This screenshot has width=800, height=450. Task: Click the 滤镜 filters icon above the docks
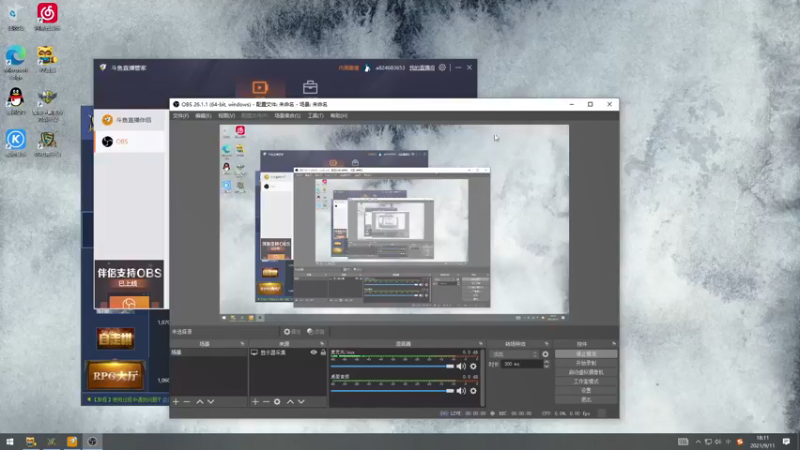click(x=316, y=332)
